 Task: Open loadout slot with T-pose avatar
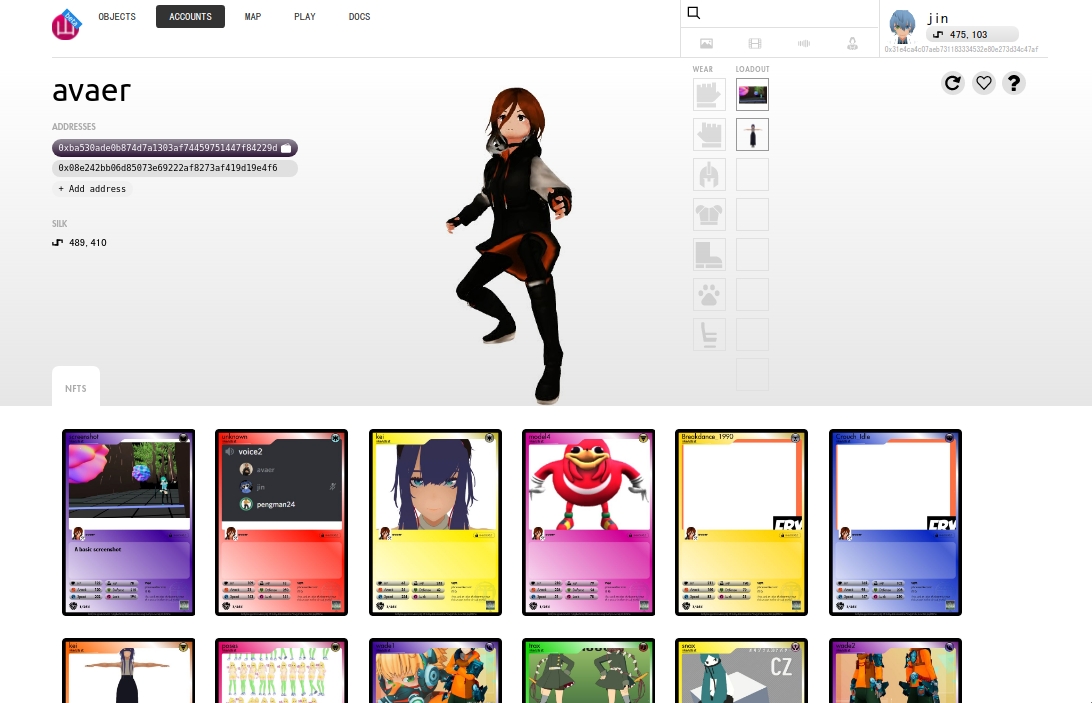coord(752,134)
